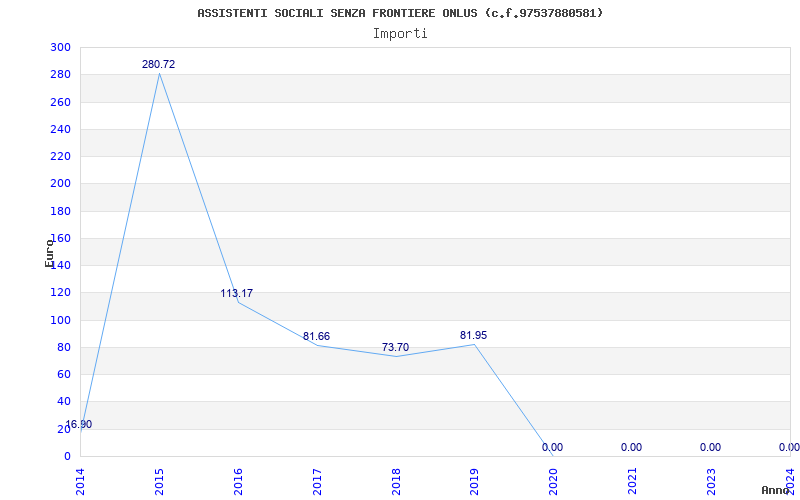Click the 0.00 data label at 2023
800x500 pixels.
[x=710, y=447]
